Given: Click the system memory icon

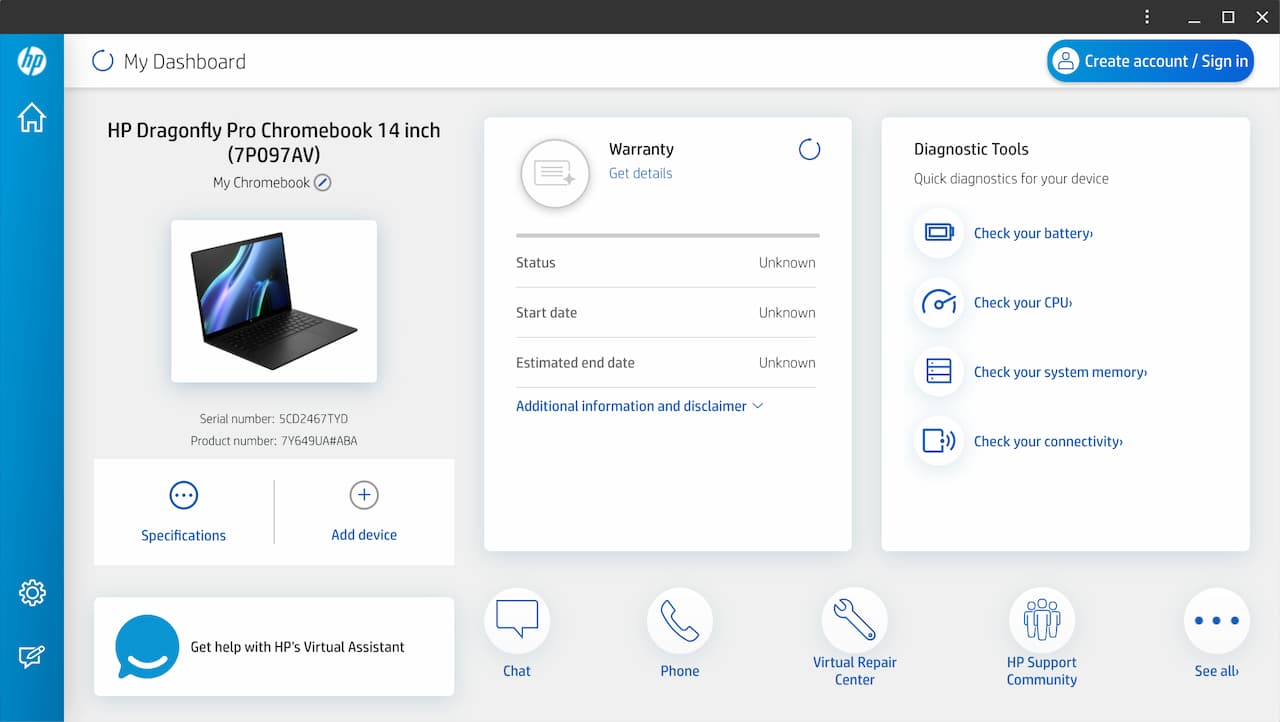Looking at the screenshot, I should [x=939, y=372].
